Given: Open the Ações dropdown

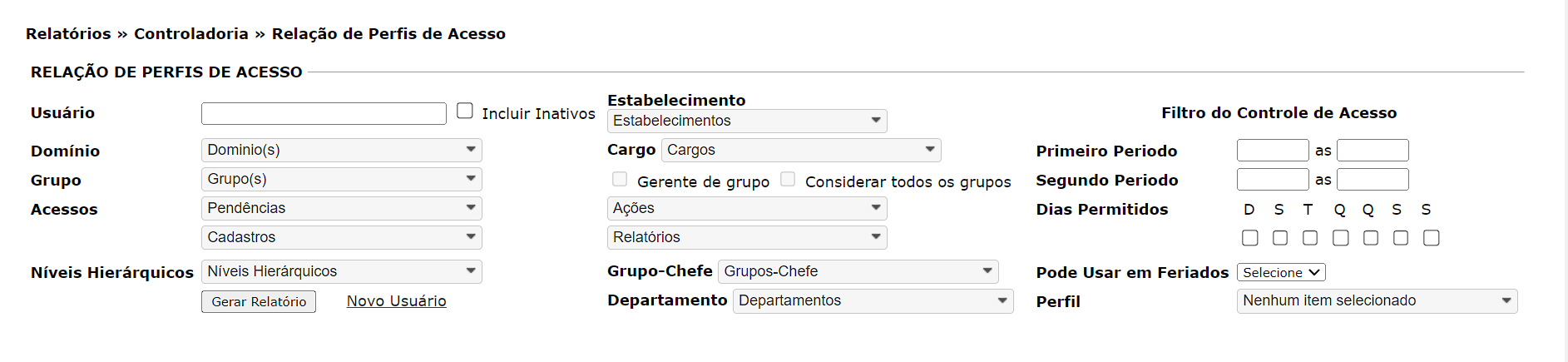Looking at the screenshot, I should tap(746, 208).
